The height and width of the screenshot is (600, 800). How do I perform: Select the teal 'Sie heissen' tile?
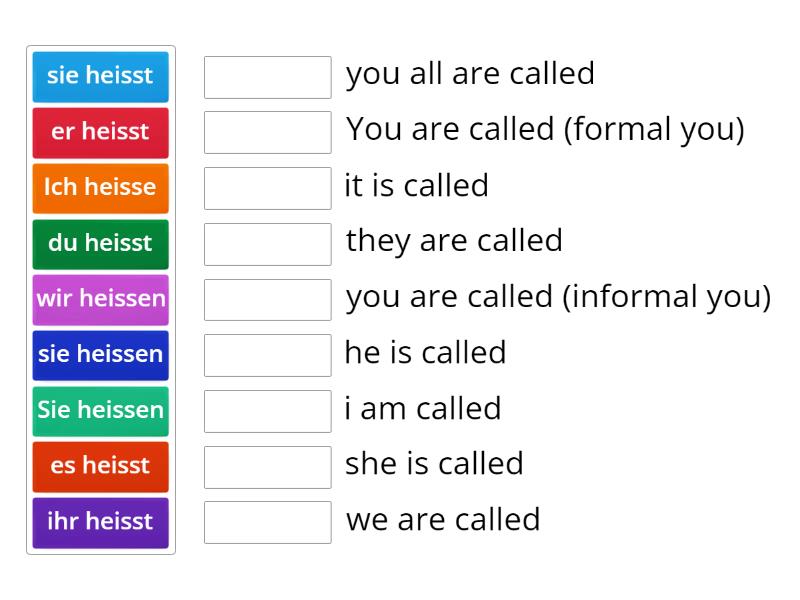pos(100,411)
